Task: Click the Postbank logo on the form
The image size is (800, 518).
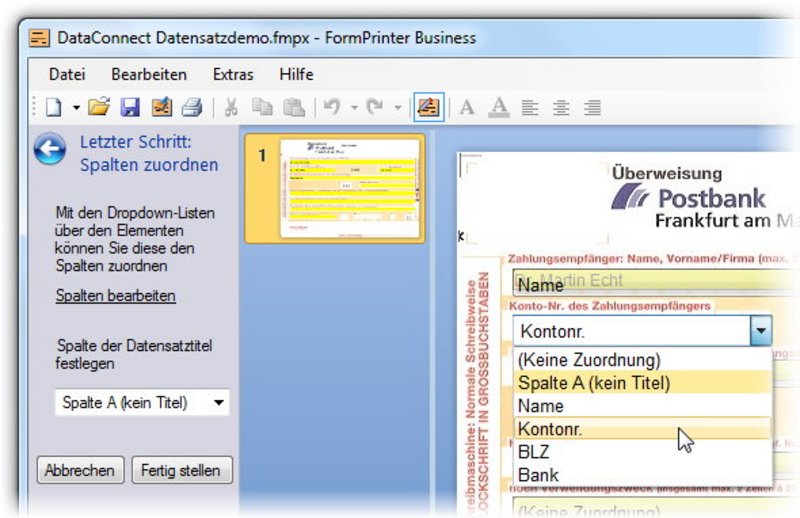Action: [689, 198]
